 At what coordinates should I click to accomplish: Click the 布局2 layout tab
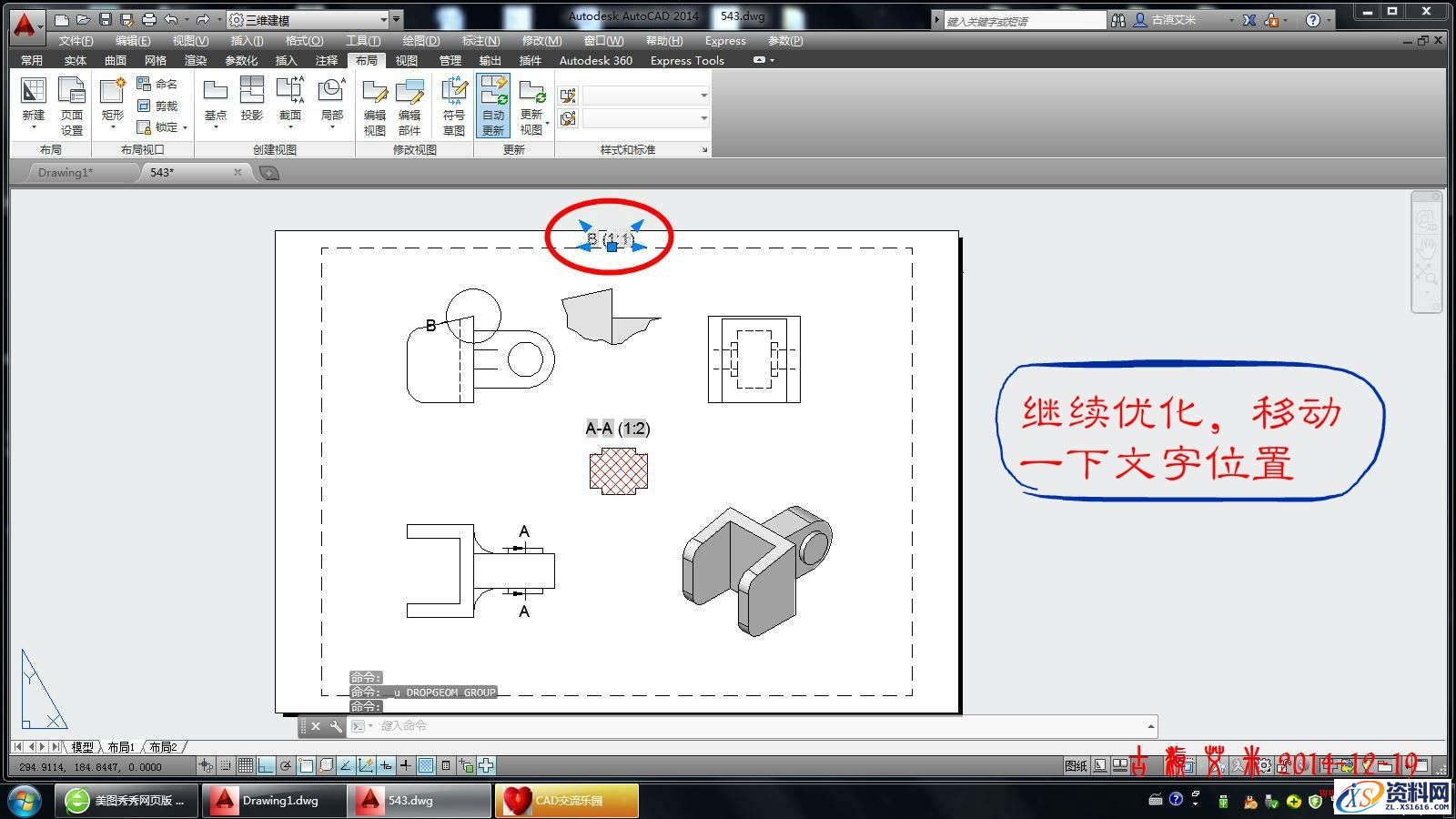[164, 746]
